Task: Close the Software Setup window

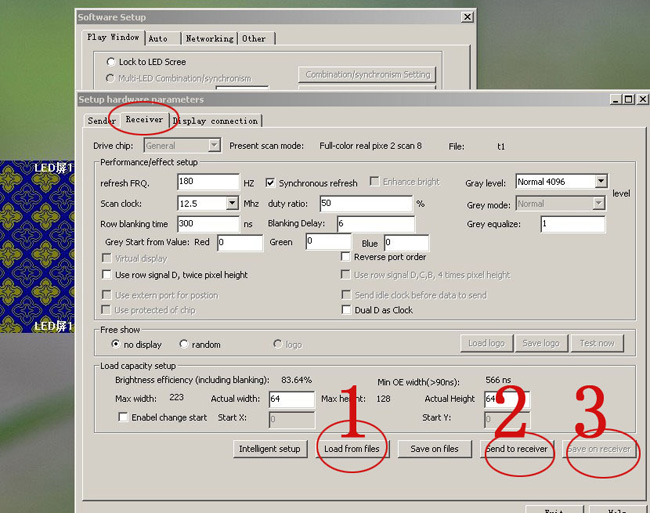Action: click(467, 17)
